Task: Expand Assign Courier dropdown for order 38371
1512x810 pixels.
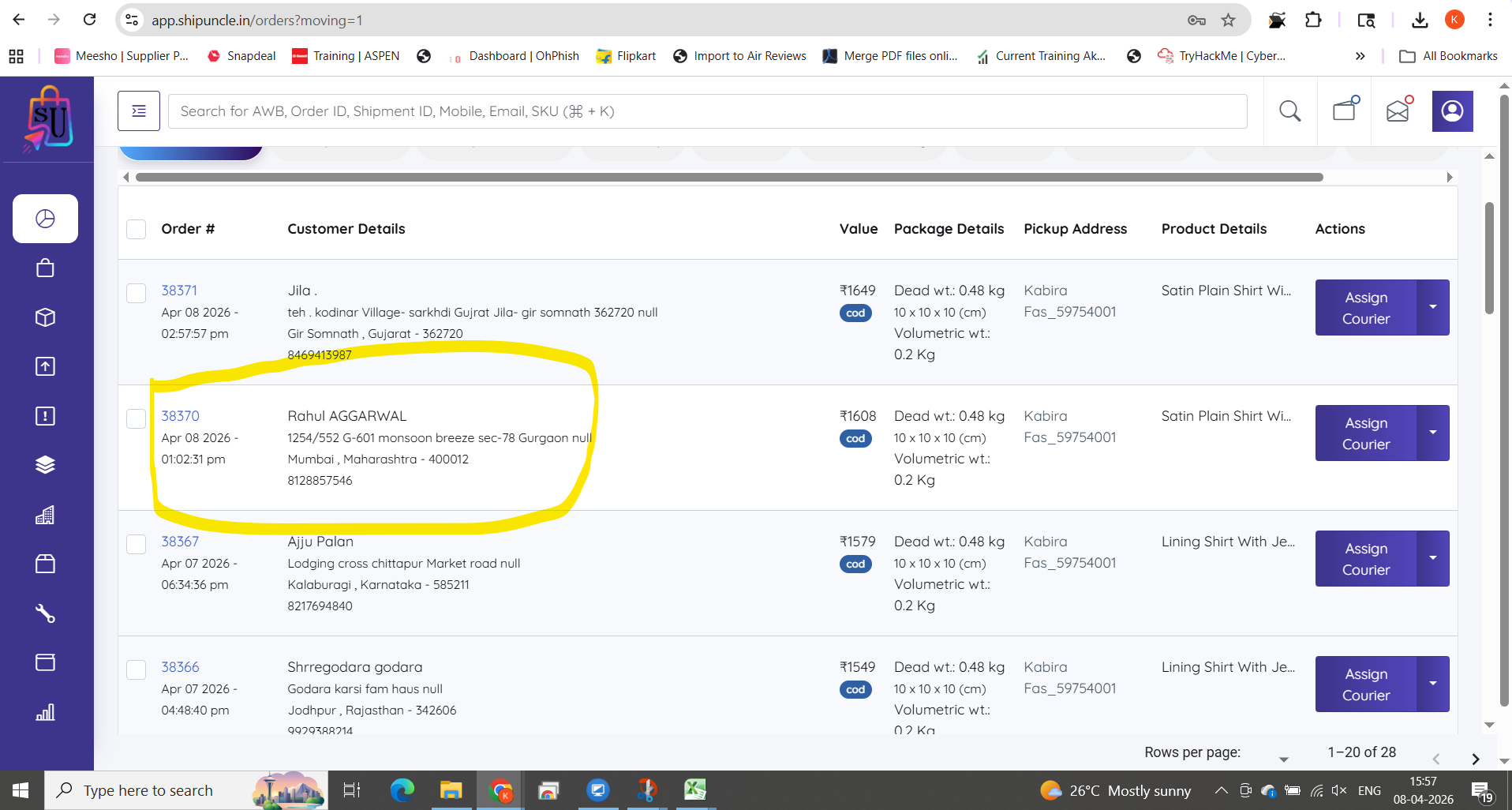Action: point(1433,307)
